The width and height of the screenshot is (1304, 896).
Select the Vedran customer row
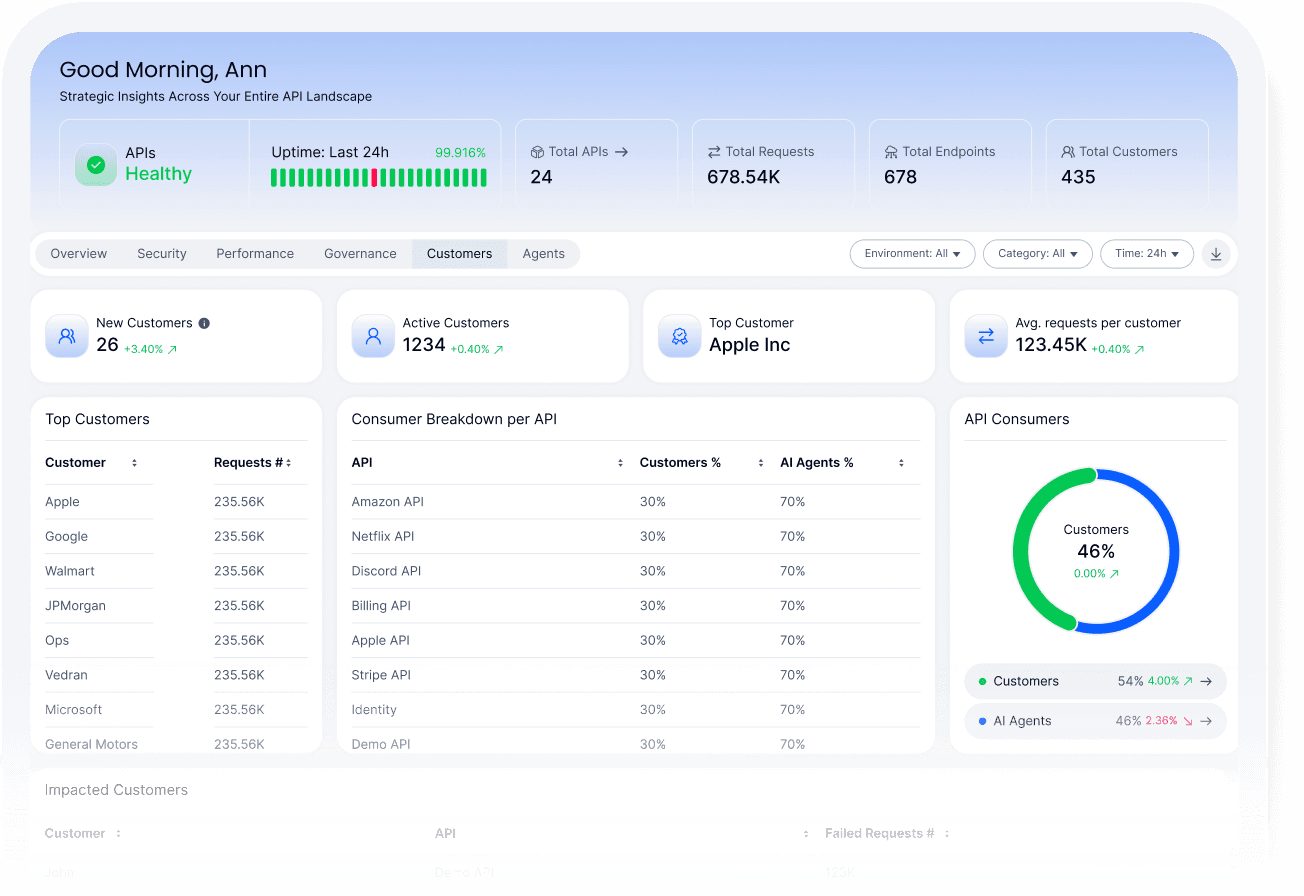(x=176, y=675)
